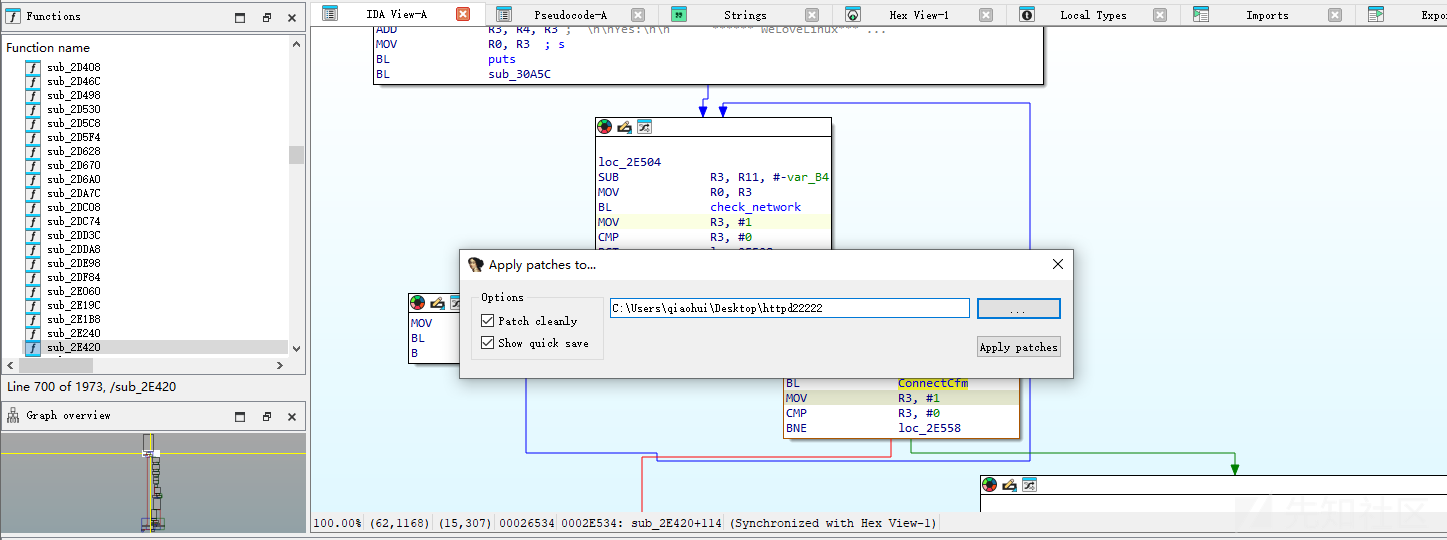Select function sub_2E240 in list

tap(73, 333)
